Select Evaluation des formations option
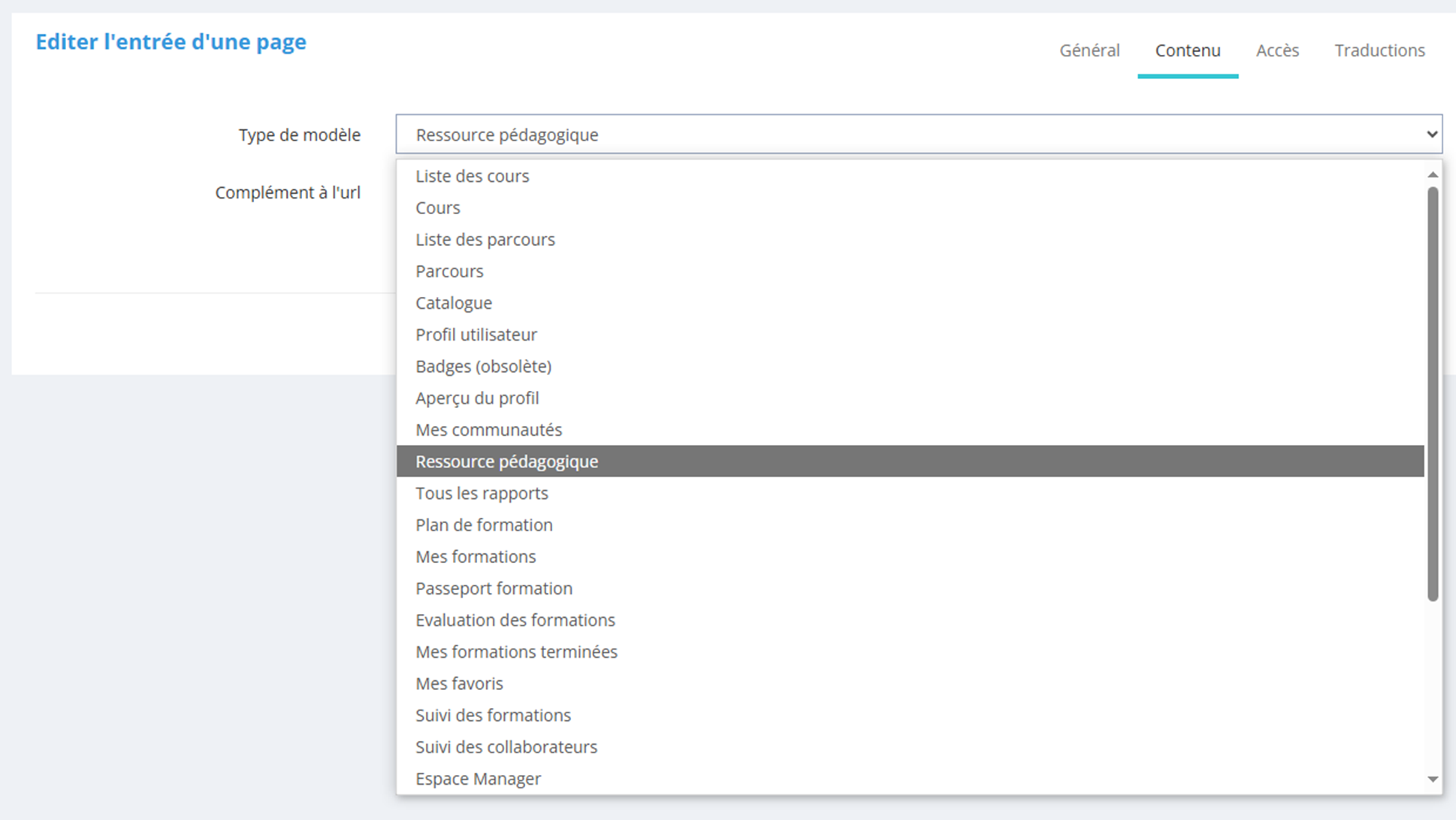This screenshot has width=1456, height=820. tap(515, 620)
